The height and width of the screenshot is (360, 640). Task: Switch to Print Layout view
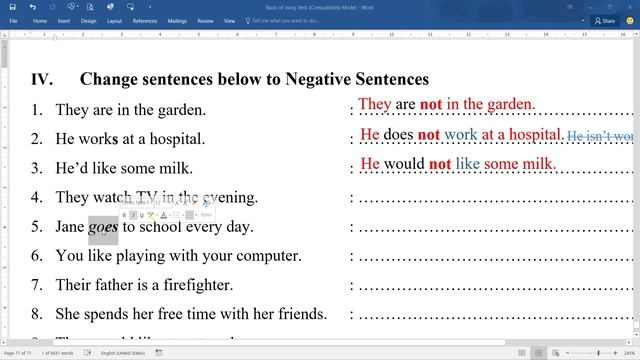tap(539, 353)
